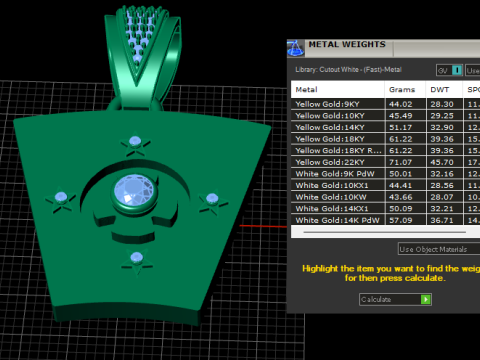The width and height of the screenshot is (480, 360).
Task: Click the Use Object Materials button
Action: click(x=439, y=249)
